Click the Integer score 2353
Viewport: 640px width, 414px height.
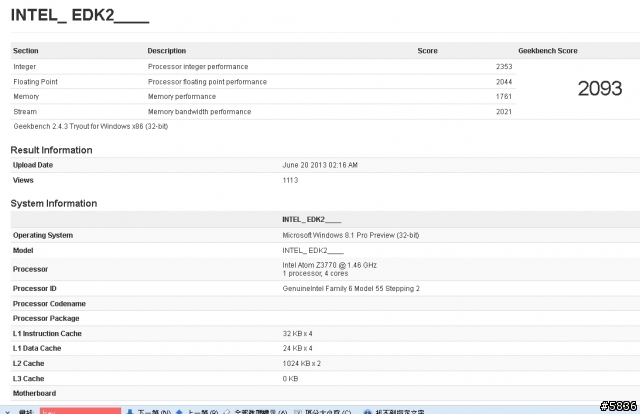[x=504, y=67]
